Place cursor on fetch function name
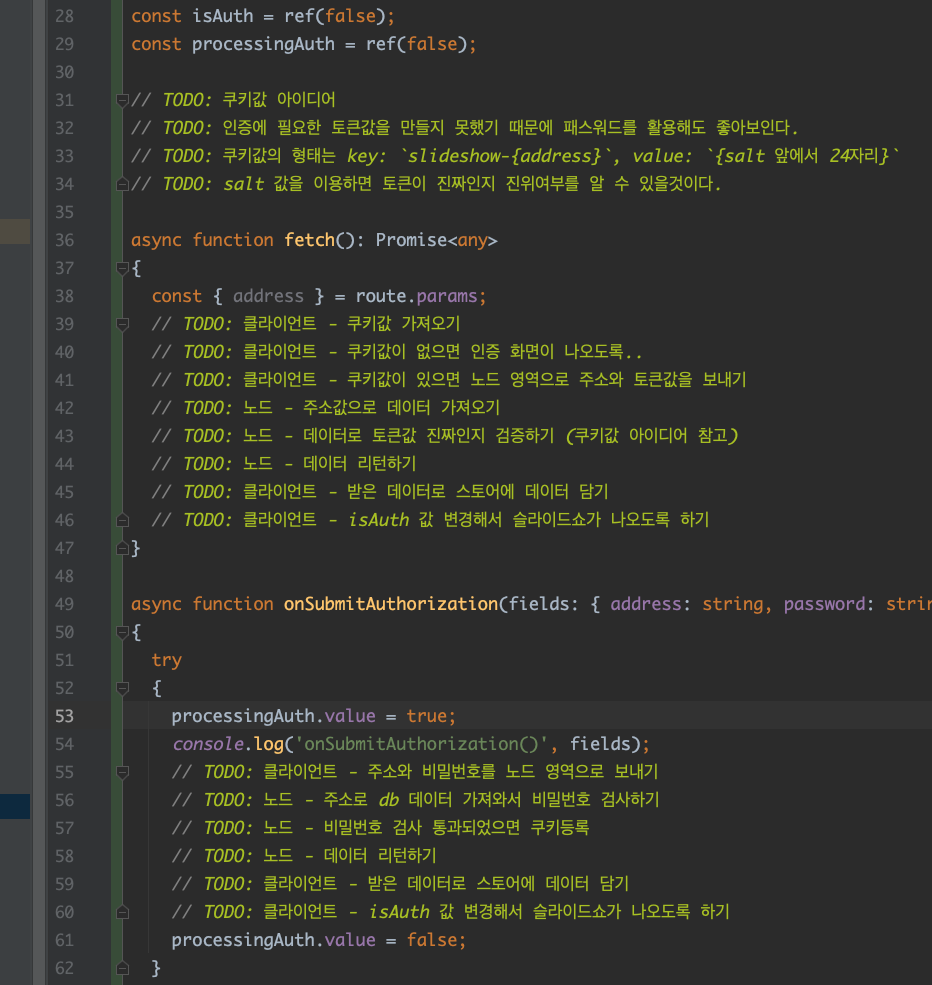The width and height of the screenshot is (932, 985). (310, 240)
